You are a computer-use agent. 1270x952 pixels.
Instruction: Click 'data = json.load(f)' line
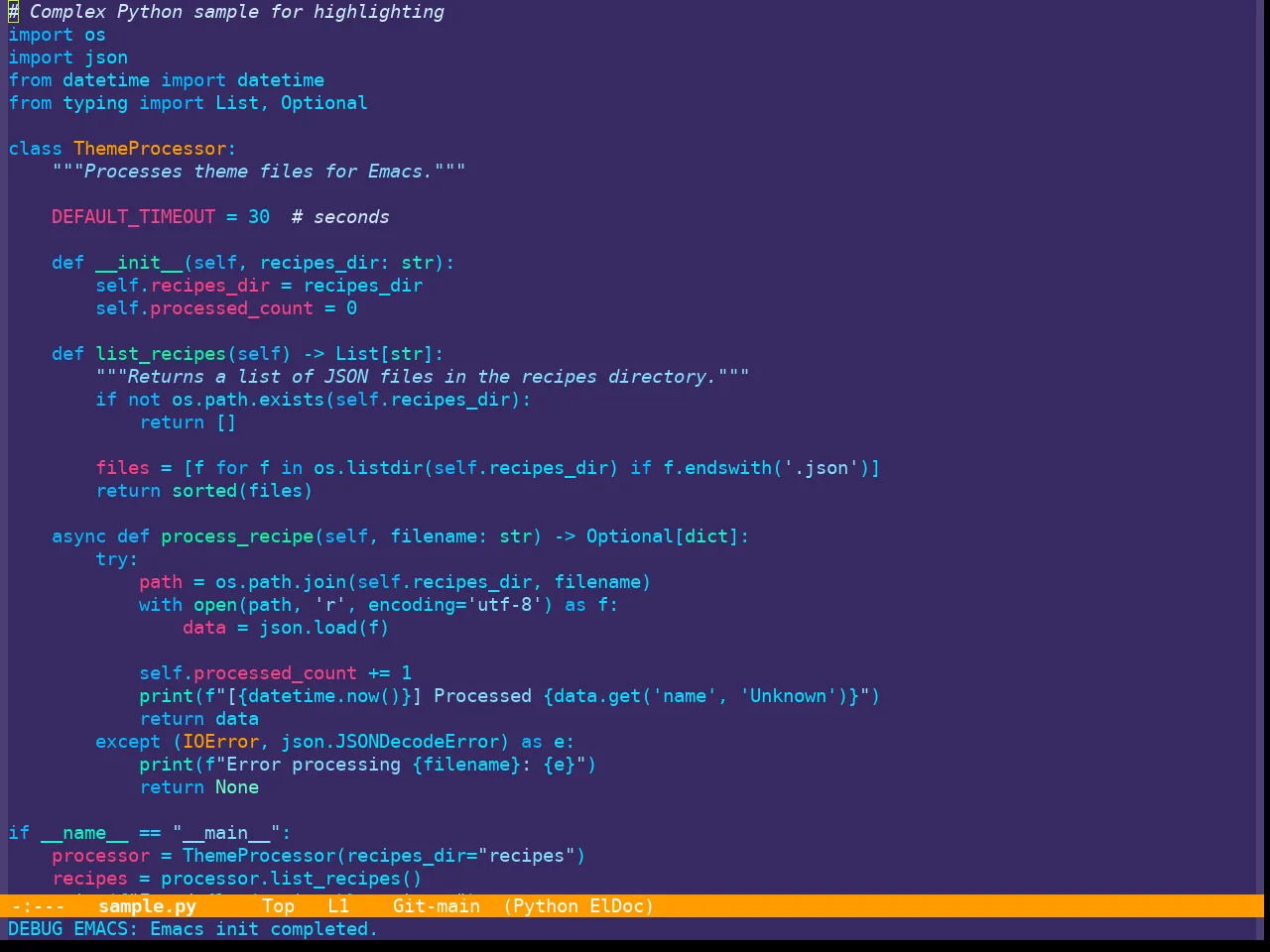pos(286,628)
